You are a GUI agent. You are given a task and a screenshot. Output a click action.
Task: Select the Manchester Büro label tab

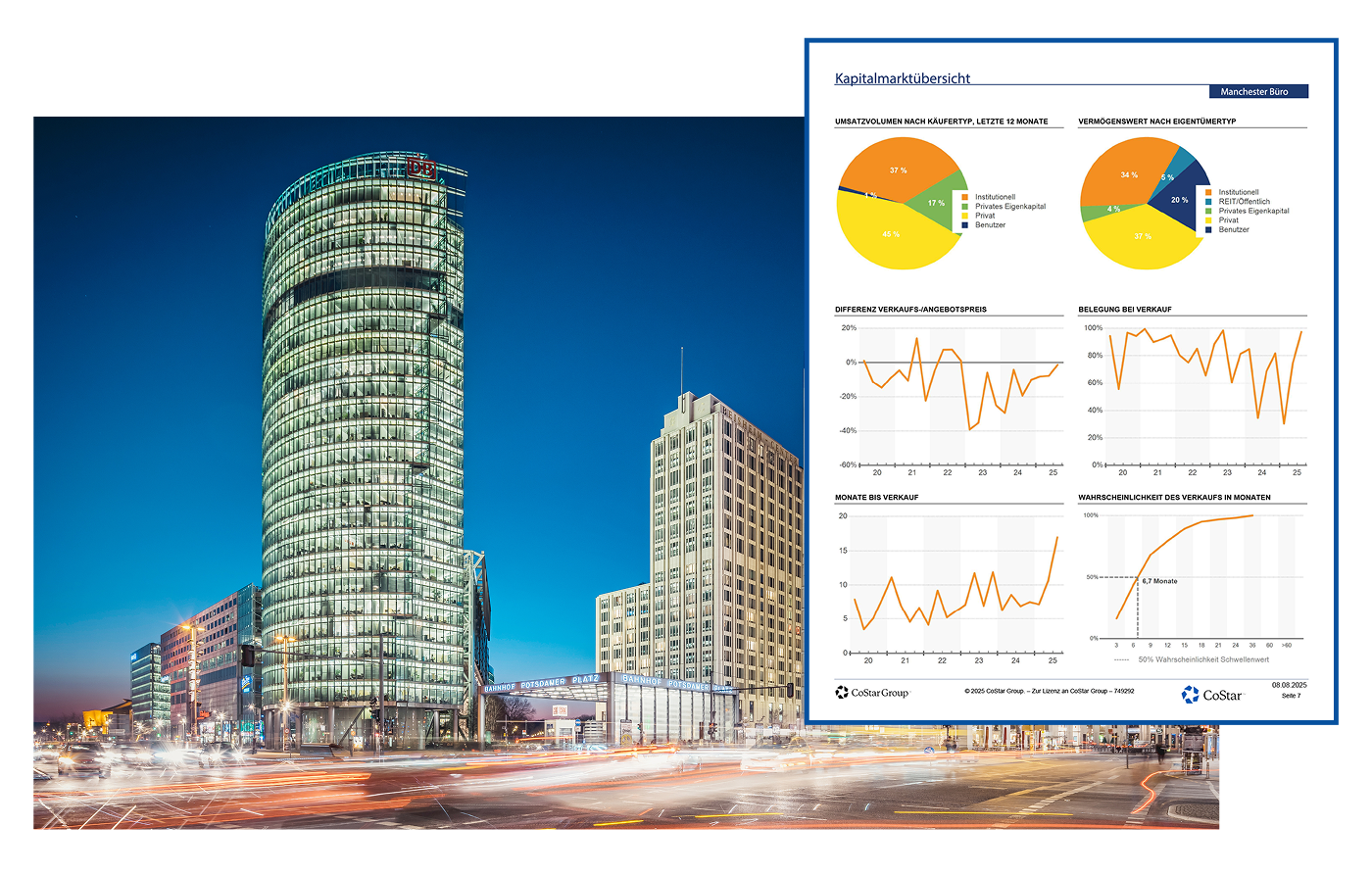pos(1253,92)
